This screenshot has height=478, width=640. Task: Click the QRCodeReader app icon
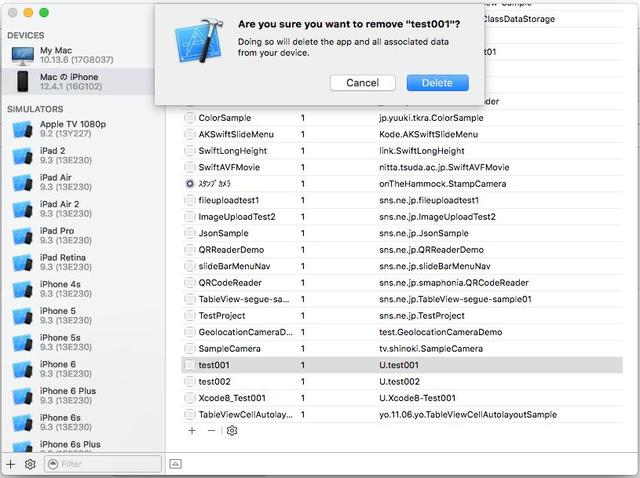[190, 282]
